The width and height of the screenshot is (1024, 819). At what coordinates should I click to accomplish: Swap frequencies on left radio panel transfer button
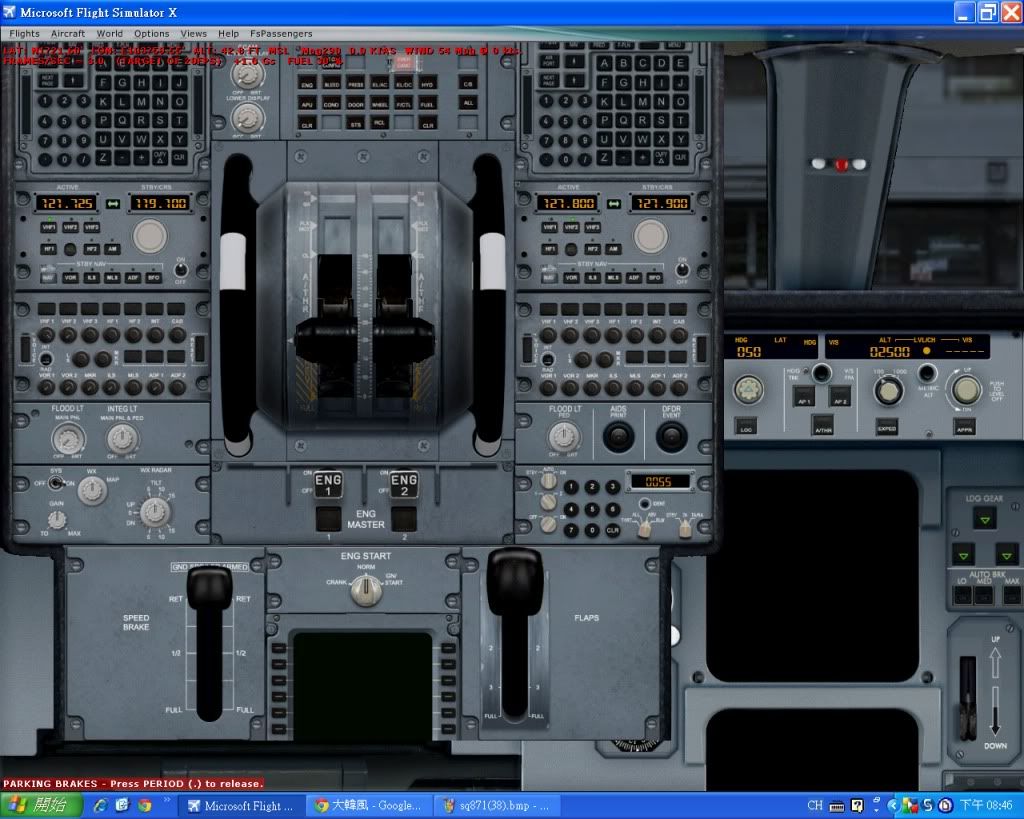coord(113,204)
